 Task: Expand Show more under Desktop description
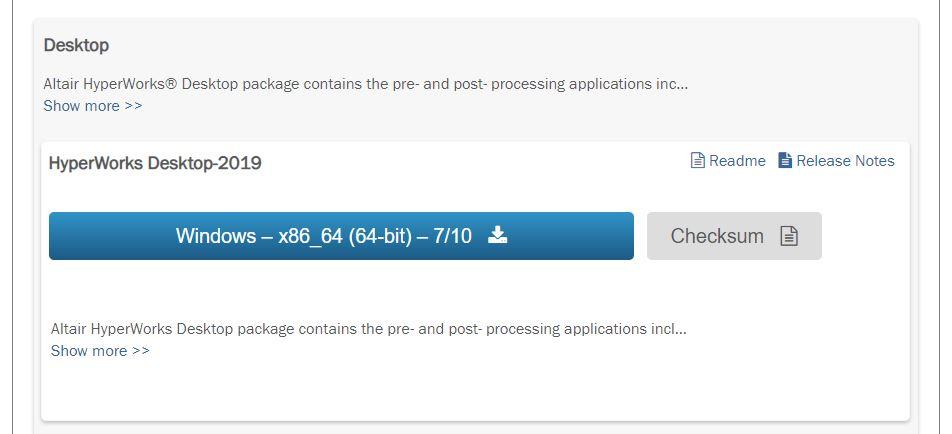point(93,106)
